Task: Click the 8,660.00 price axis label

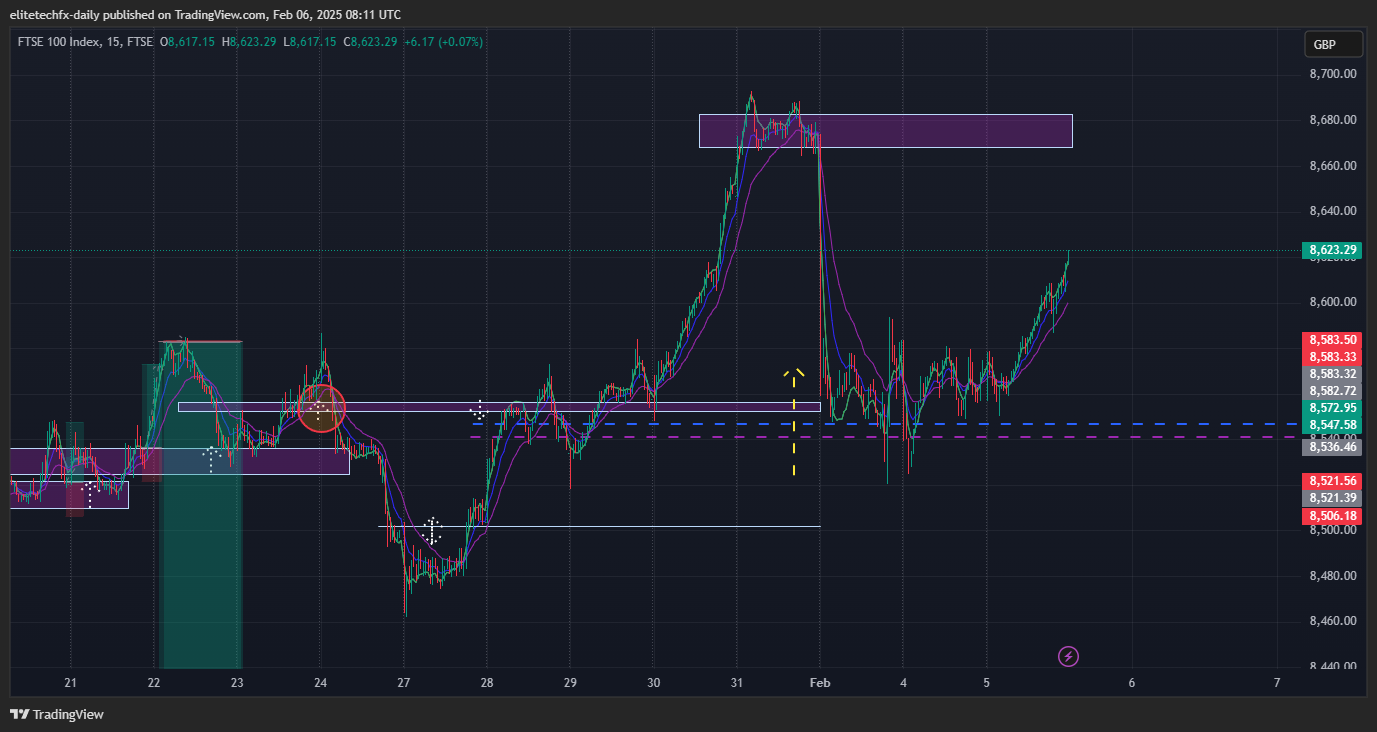Action: tap(1332, 166)
